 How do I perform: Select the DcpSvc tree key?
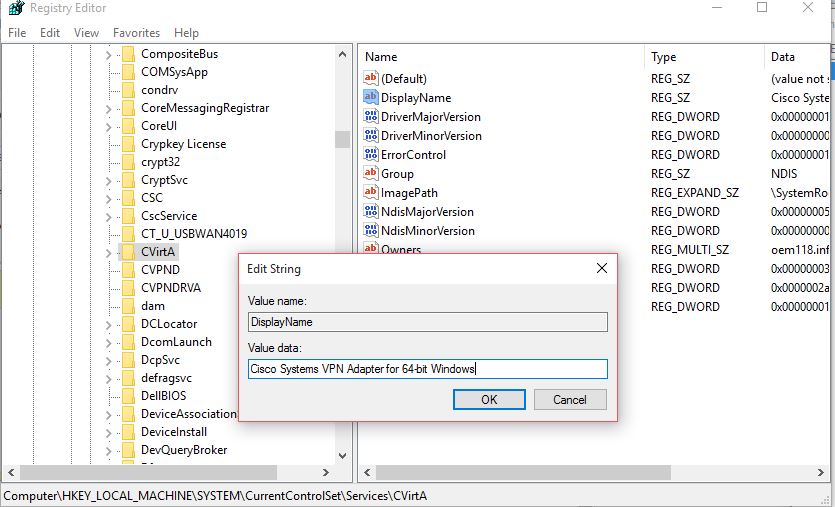click(160, 360)
